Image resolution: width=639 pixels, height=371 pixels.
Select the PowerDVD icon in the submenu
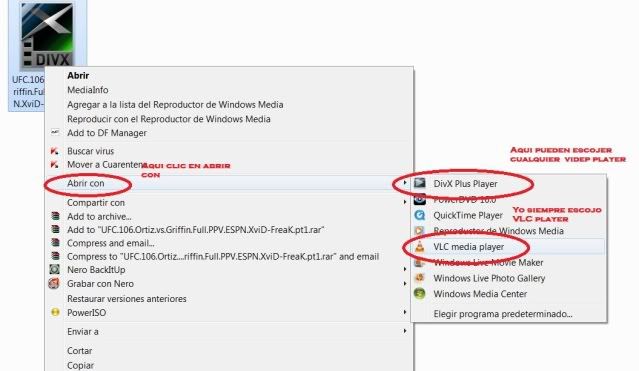[420, 199]
